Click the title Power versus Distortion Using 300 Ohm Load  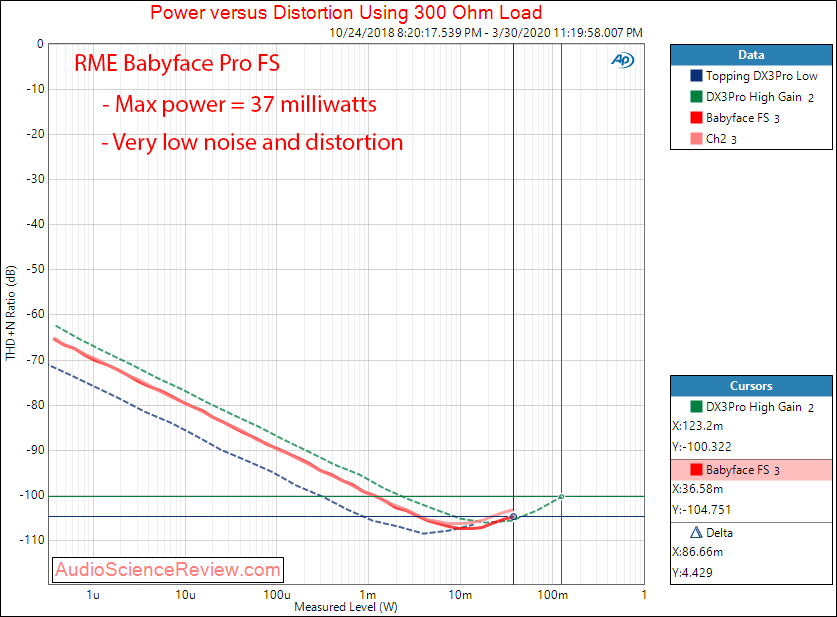pos(346,12)
